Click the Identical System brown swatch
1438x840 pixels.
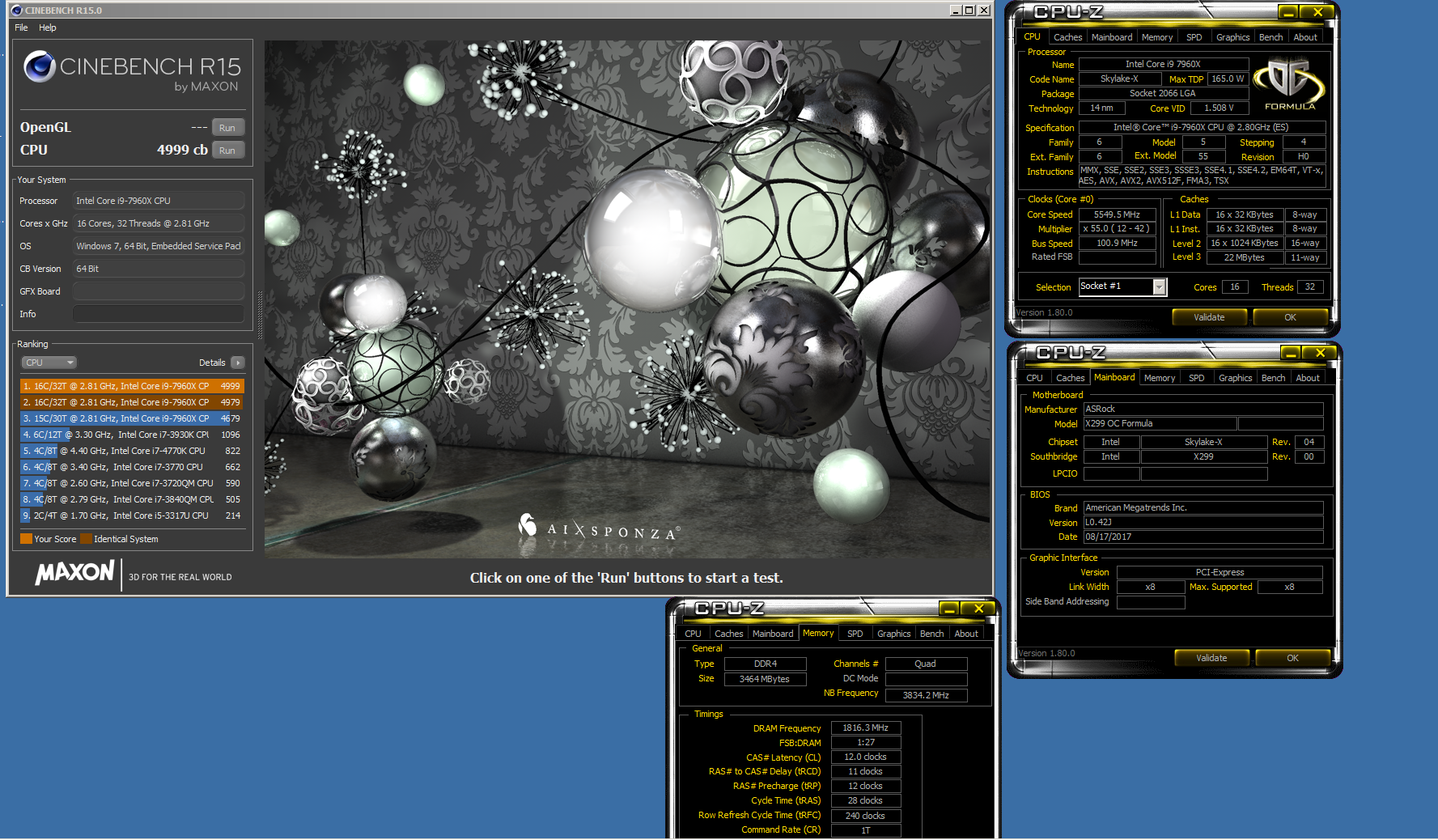(86, 539)
